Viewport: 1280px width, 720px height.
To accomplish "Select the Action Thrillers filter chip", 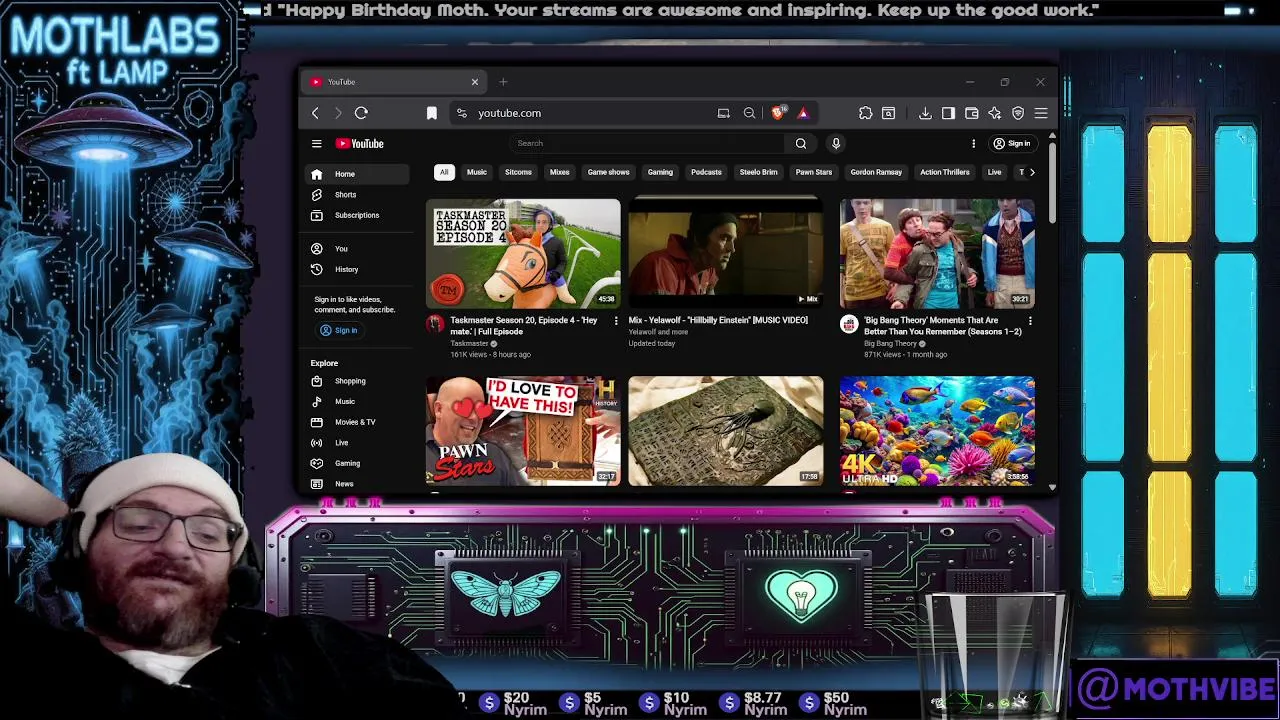I will [x=945, y=172].
